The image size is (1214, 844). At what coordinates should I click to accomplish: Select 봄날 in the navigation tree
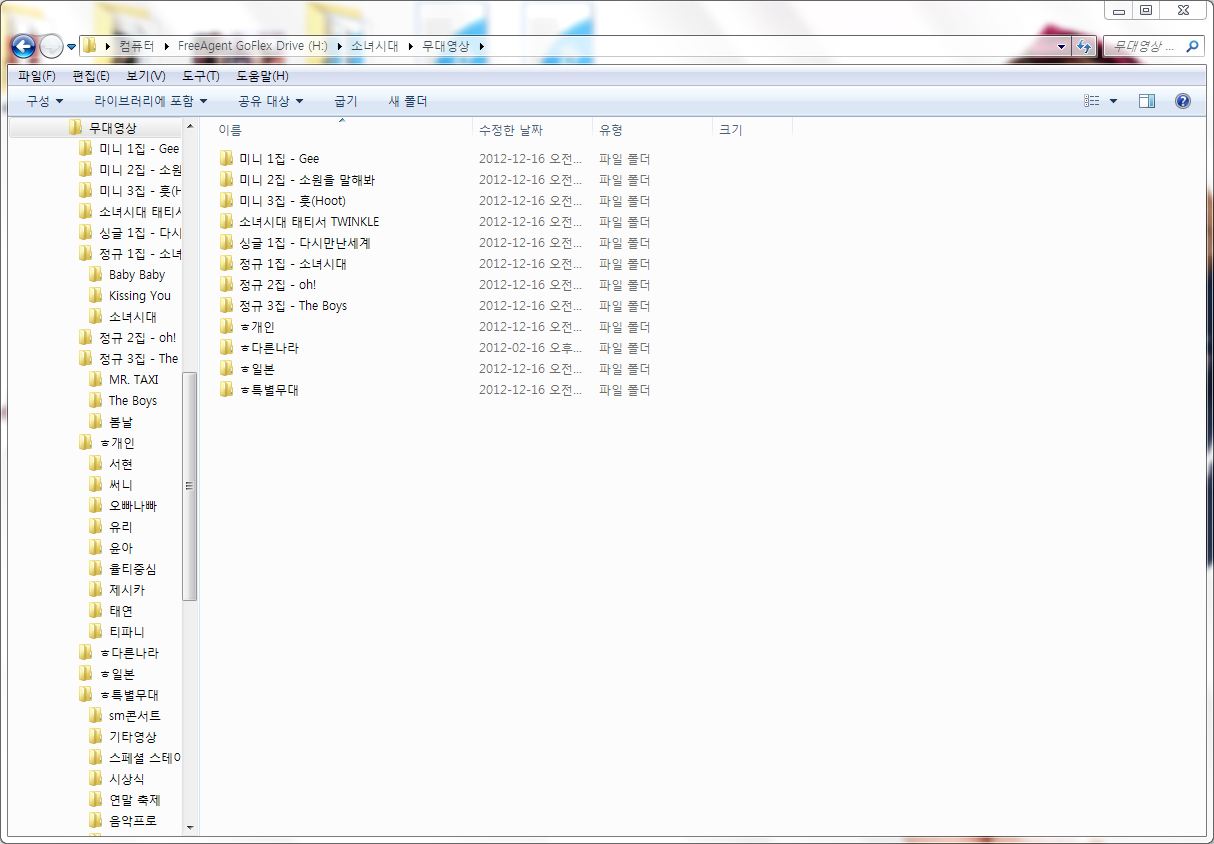121,421
